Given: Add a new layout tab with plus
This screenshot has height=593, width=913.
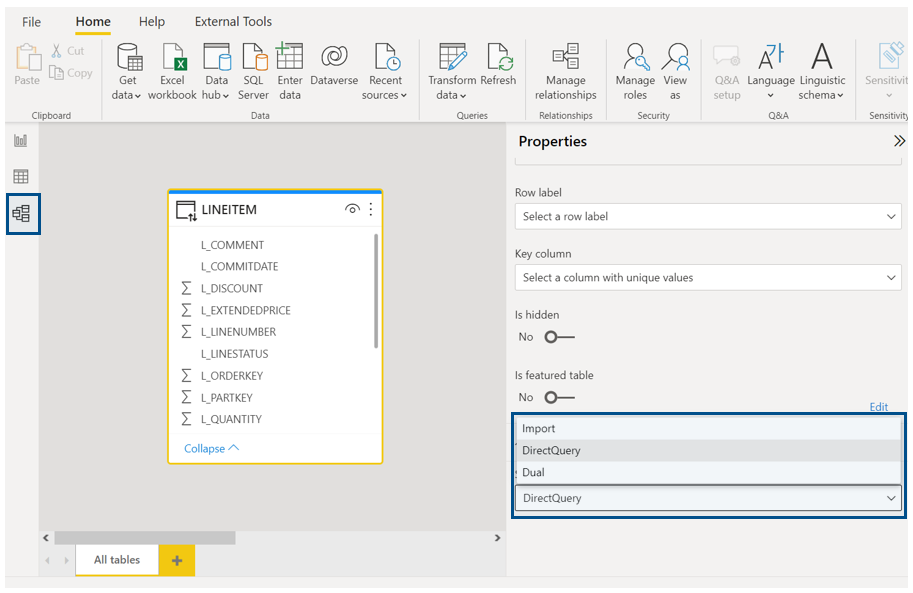Looking at the screenshot, I should 177,560.
